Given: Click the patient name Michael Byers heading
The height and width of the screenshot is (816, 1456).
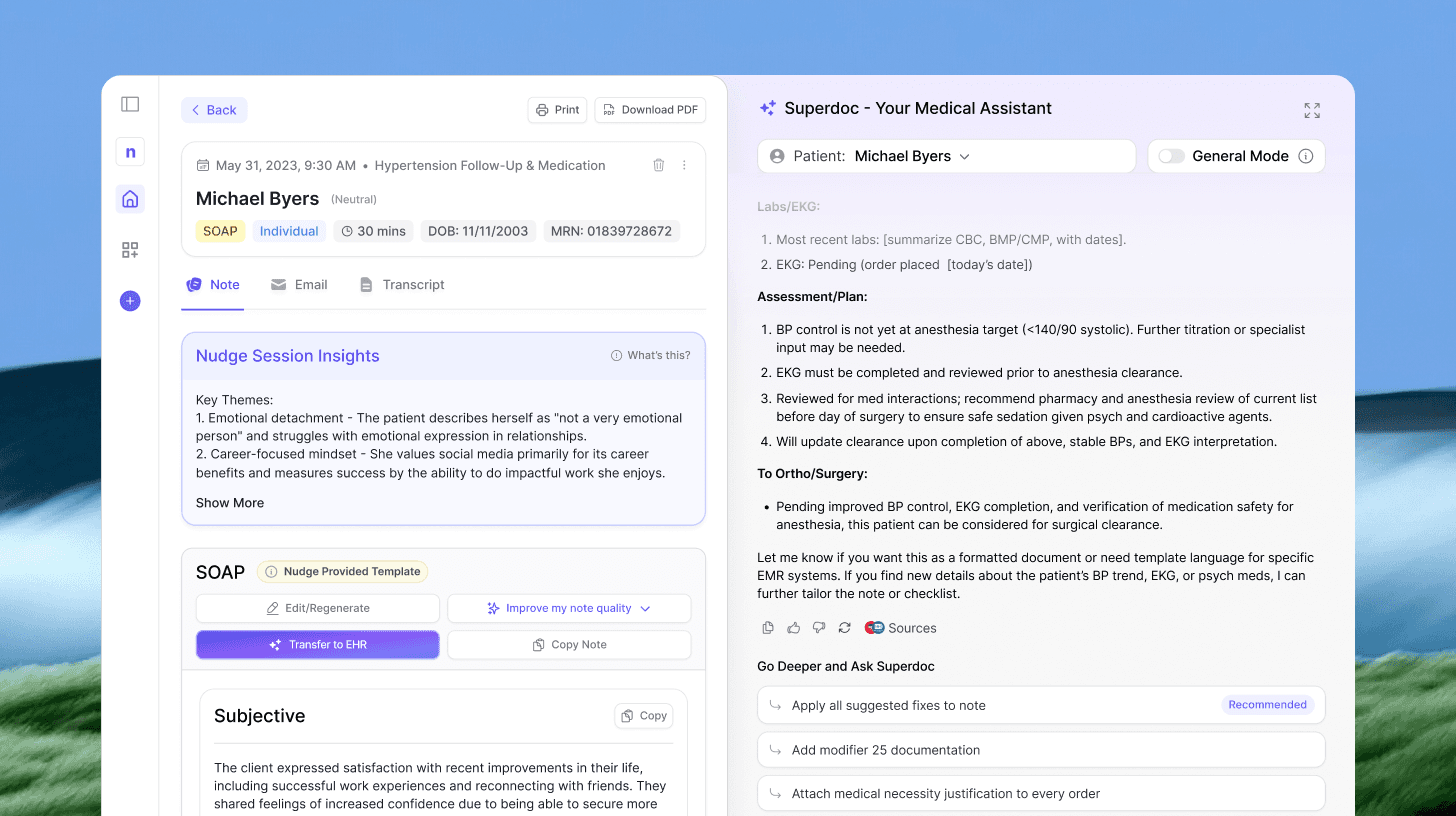Looking at the screenshot, I should tap(257, 198).
